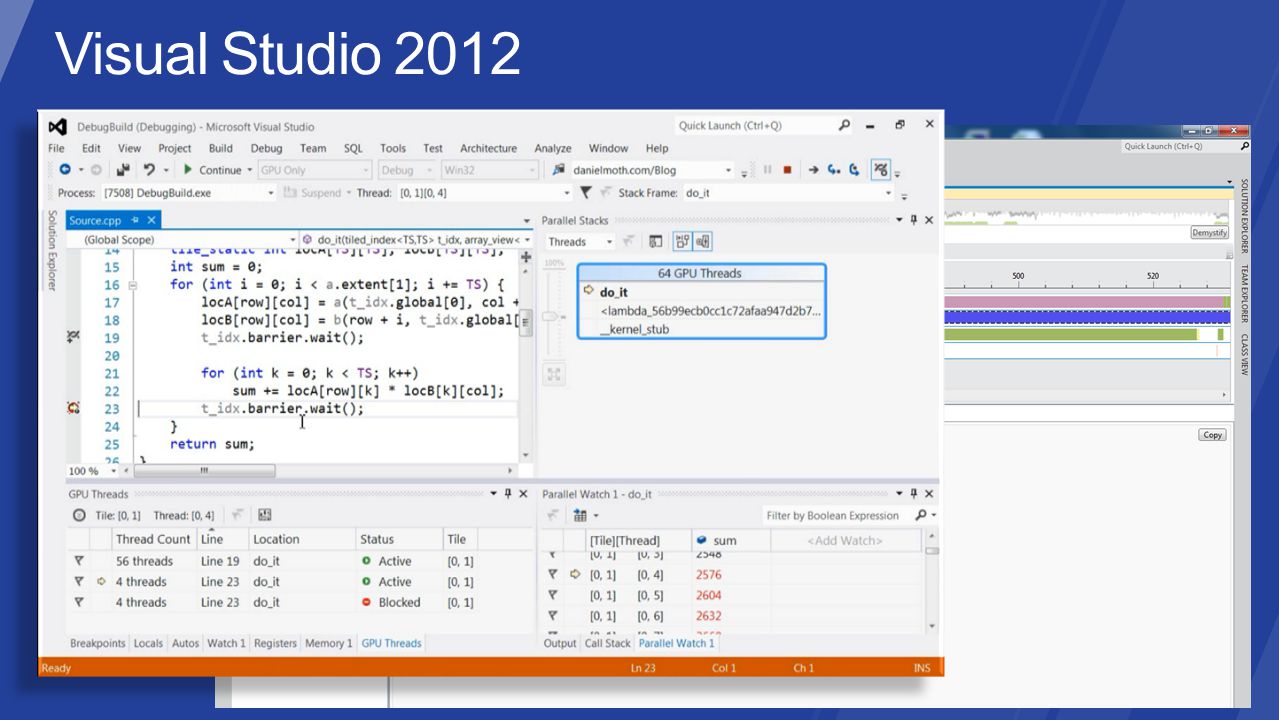Switch to the Breakpoints tab

coord(98,643)
